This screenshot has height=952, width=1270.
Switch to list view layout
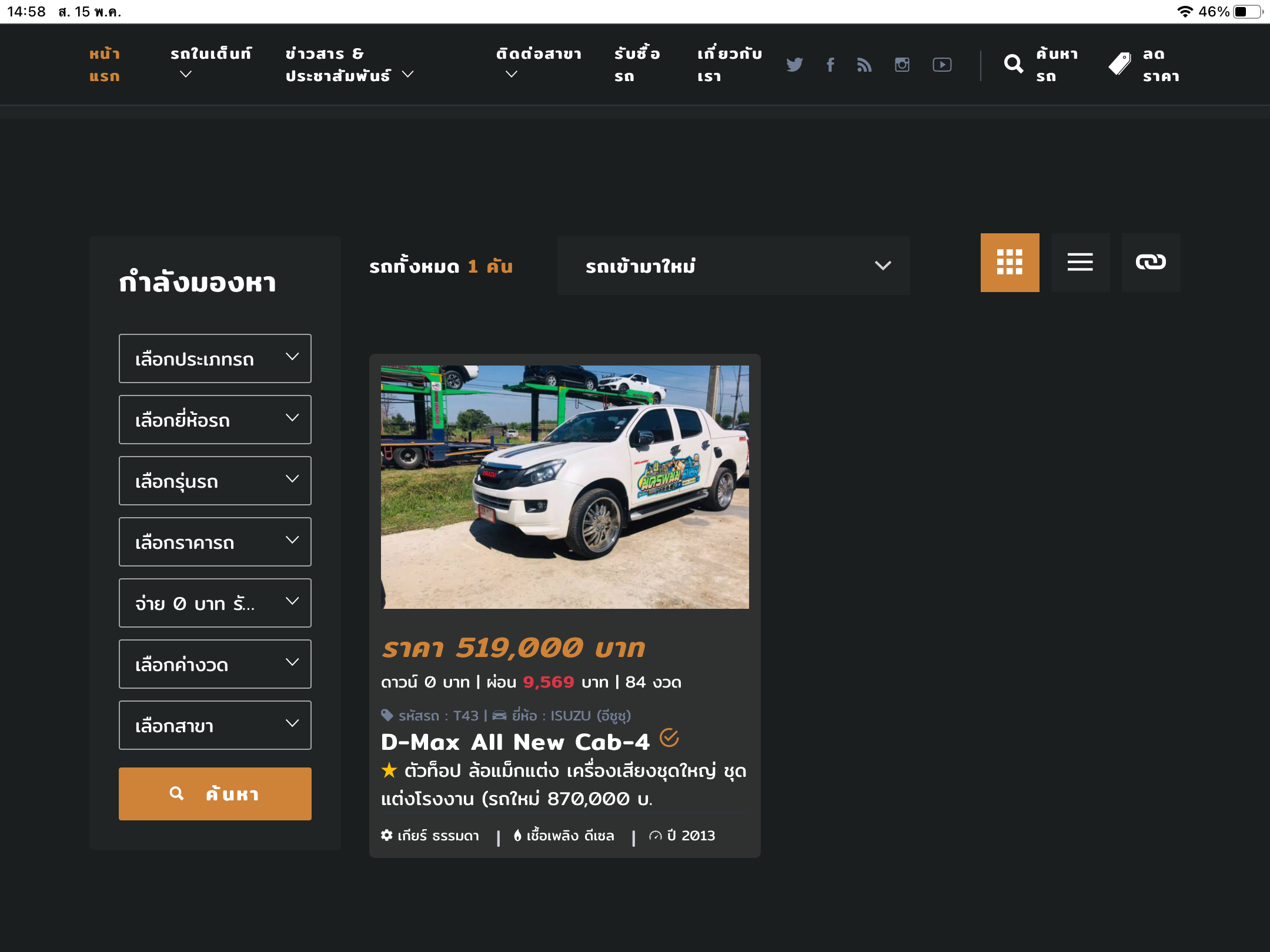tap(1080, 262)
